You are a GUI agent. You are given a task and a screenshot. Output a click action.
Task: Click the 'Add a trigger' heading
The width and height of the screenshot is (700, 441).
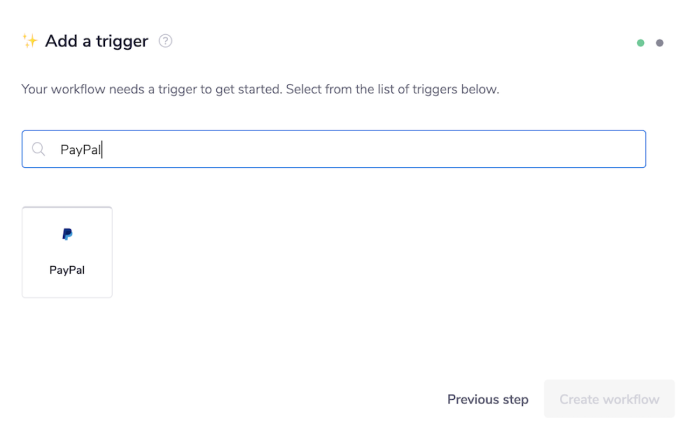coord(96,41)
